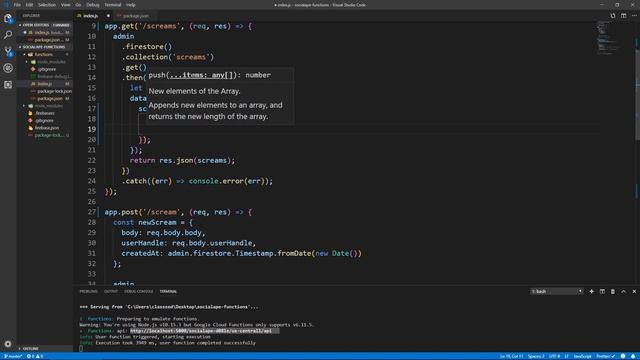The height and width of the screenshot is (360, 640).
Task: Open the Debug menu
Action: [x=93, y=5]
